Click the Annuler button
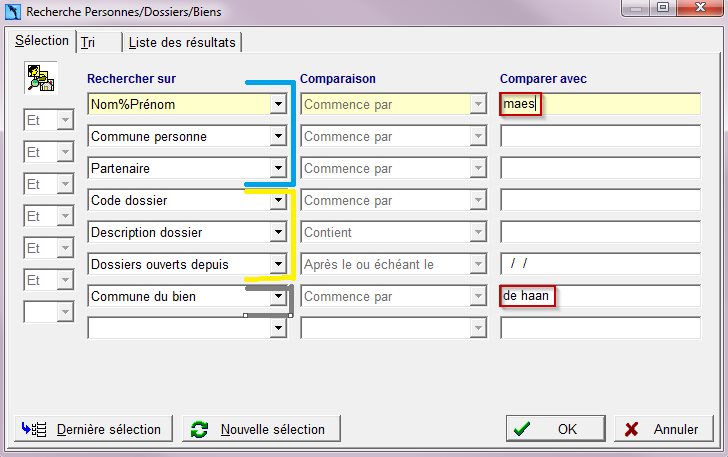 [664, 429]
